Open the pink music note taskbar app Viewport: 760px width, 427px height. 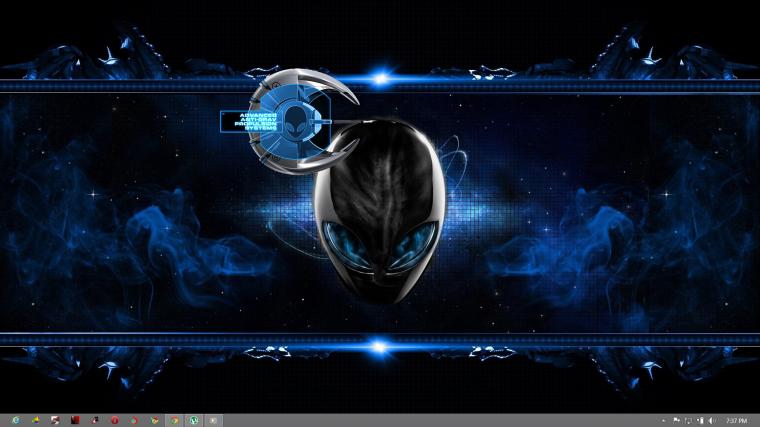[x=95, y=420]
